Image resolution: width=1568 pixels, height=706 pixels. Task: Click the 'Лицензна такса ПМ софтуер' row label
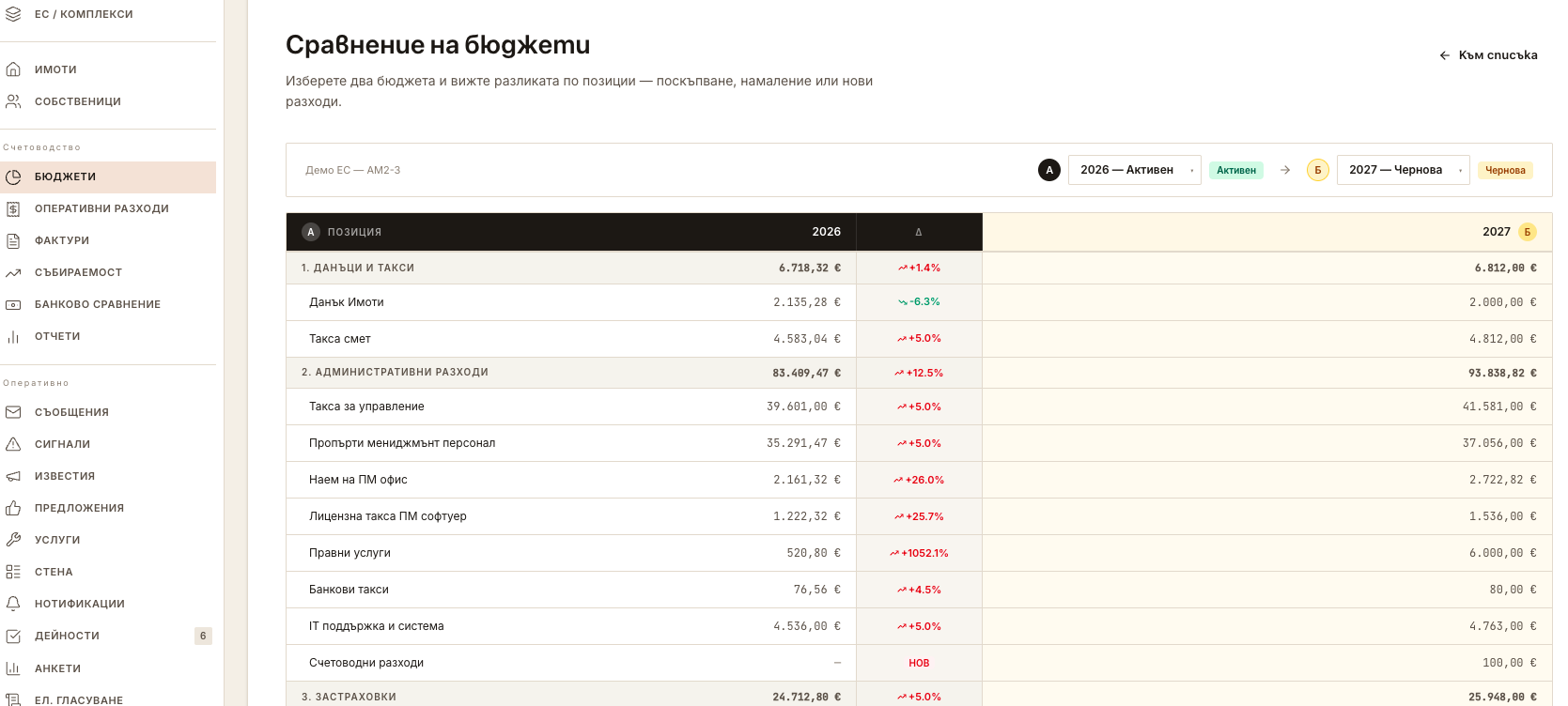click(x=388, y=516)
